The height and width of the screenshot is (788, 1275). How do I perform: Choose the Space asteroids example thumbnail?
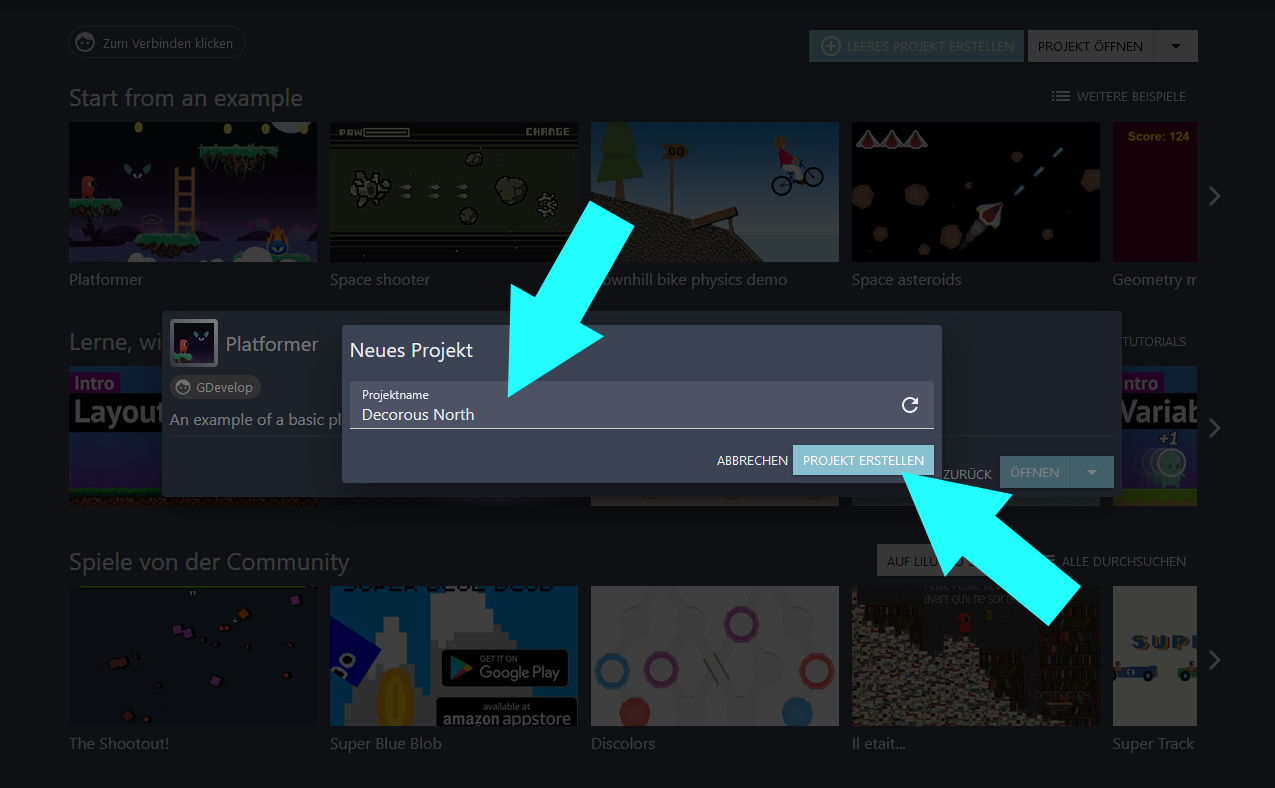(x=976, y=192)
